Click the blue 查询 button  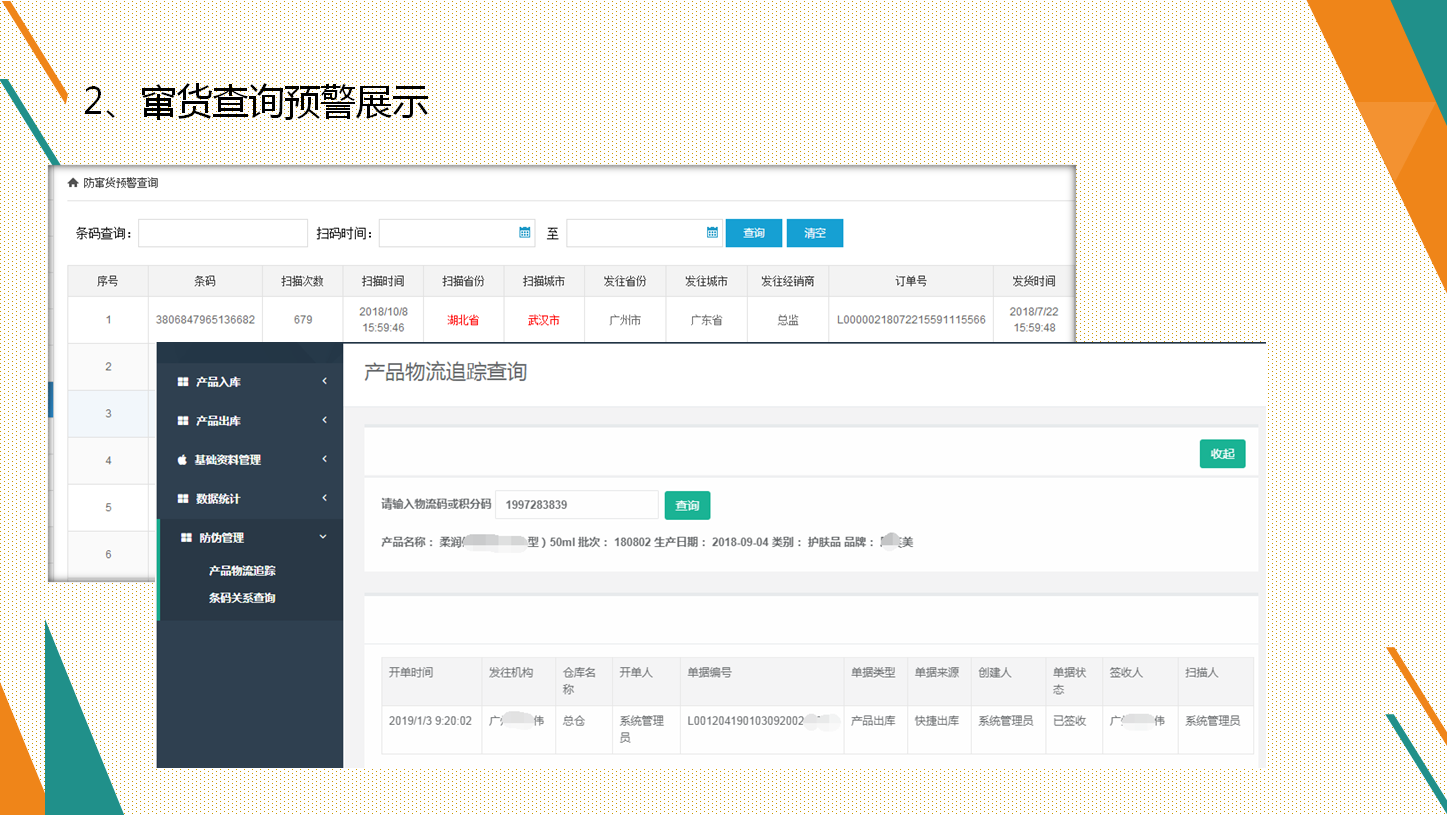tap(754, 233)
